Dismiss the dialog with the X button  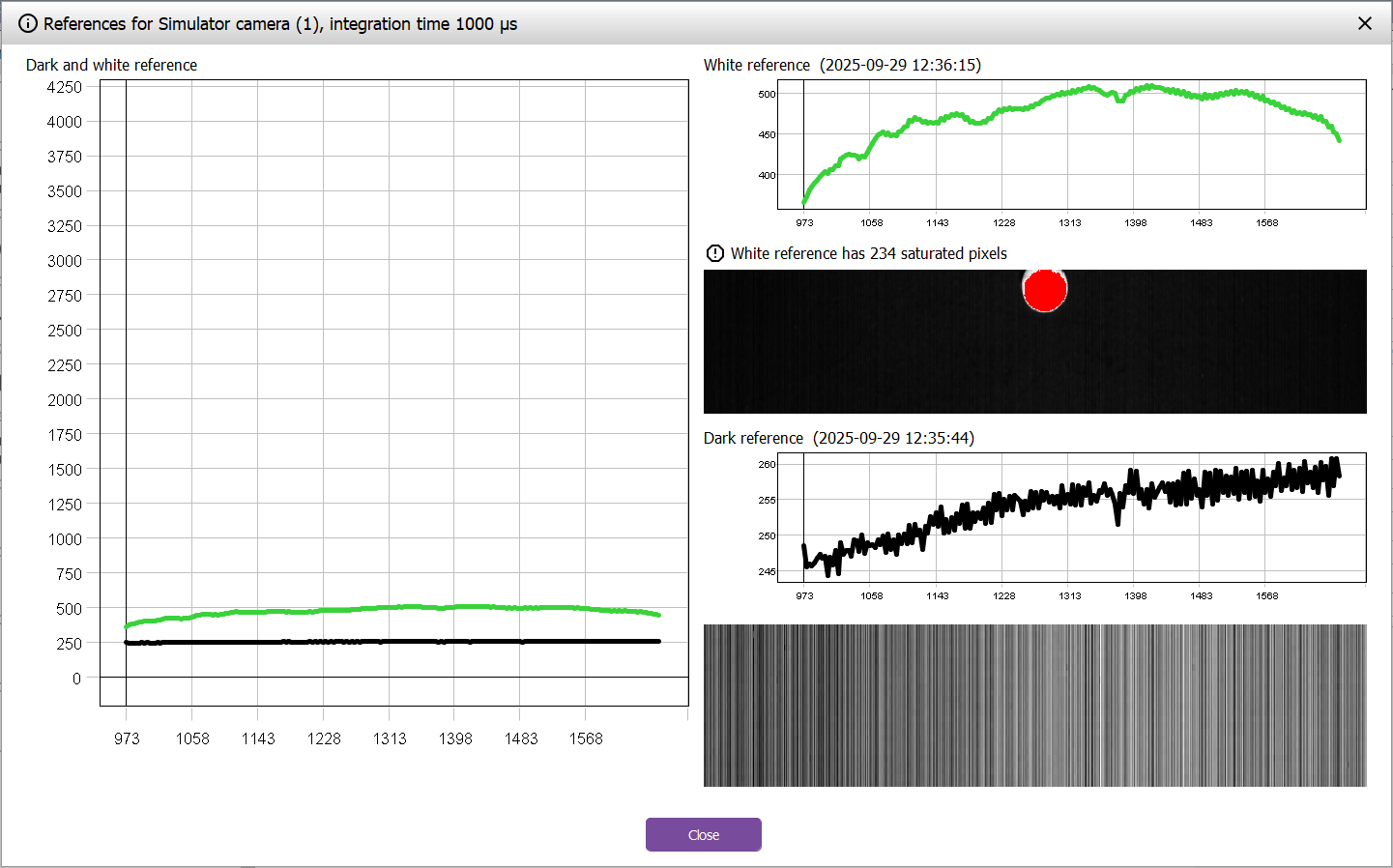coord(1365,23)
